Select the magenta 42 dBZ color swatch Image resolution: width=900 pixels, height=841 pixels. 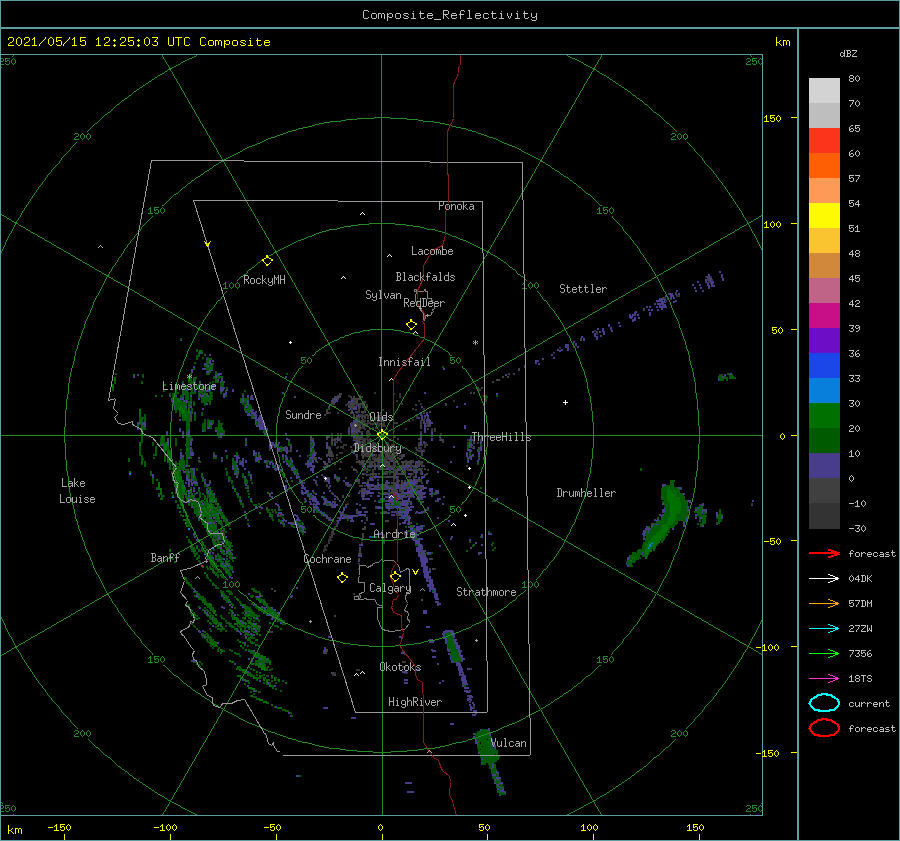pos(824,315)
